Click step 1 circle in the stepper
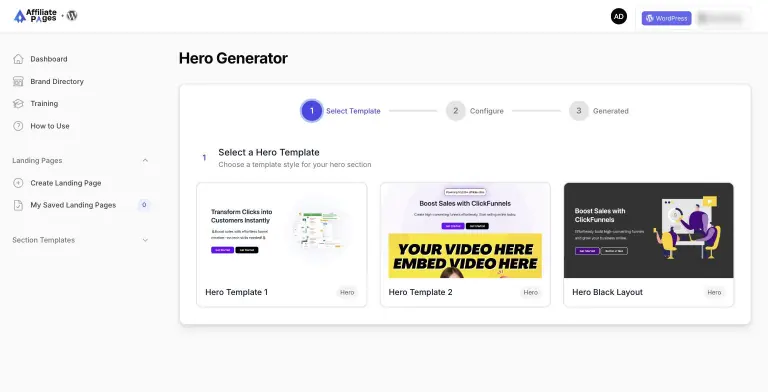Image resolution: width=768 pixels, height=392 pixels. tap(312, 111)
